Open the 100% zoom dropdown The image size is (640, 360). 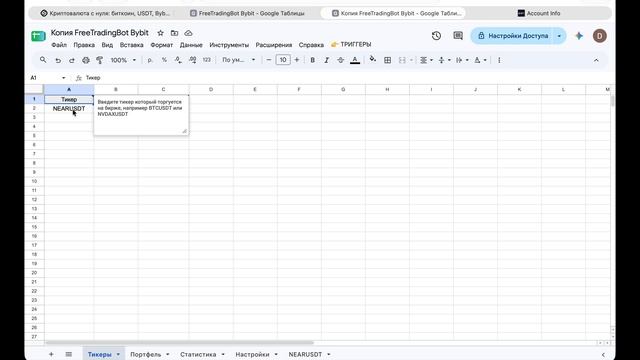[123, 60]
